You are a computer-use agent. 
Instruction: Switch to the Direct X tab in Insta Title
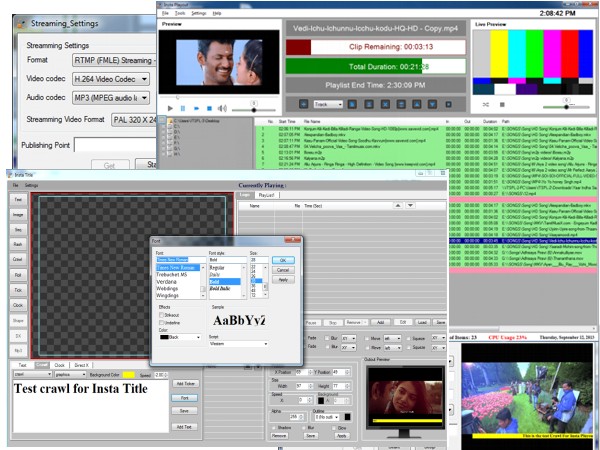81,365
